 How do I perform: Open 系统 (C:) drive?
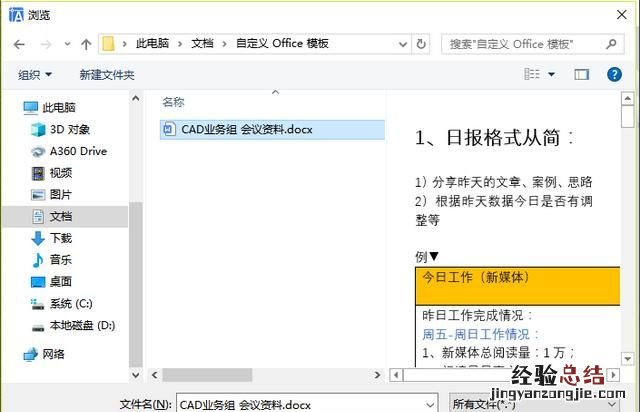point(62,304)
